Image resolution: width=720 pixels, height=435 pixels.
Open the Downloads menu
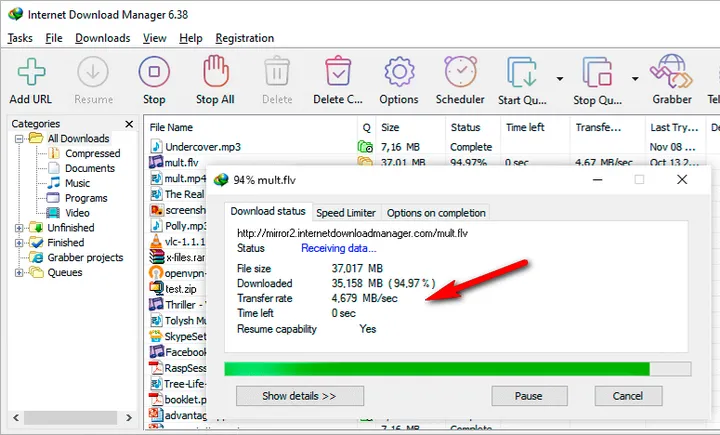click(x=102, y=38)
